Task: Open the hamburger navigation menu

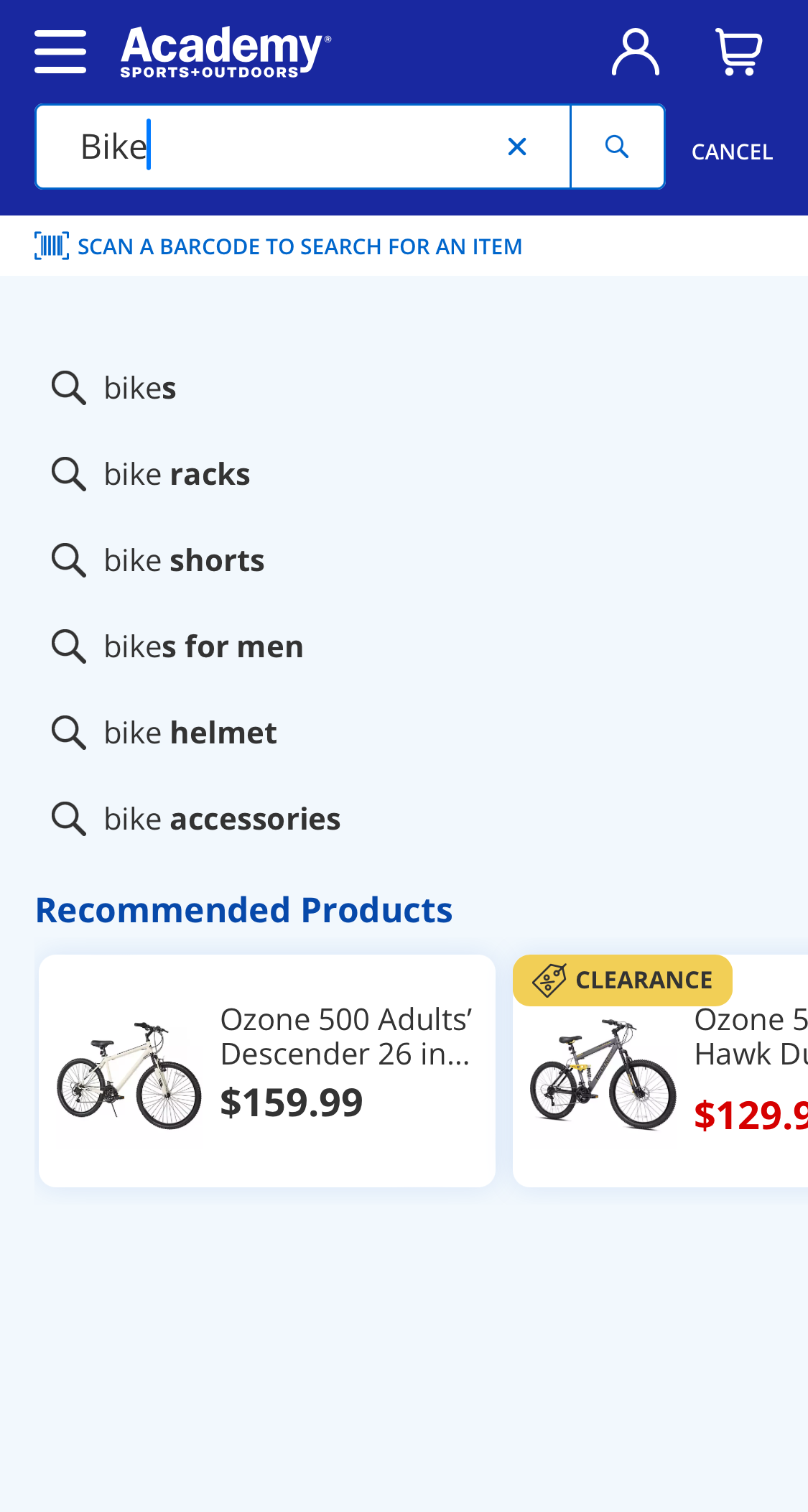Action: click(x=60, y=51)
